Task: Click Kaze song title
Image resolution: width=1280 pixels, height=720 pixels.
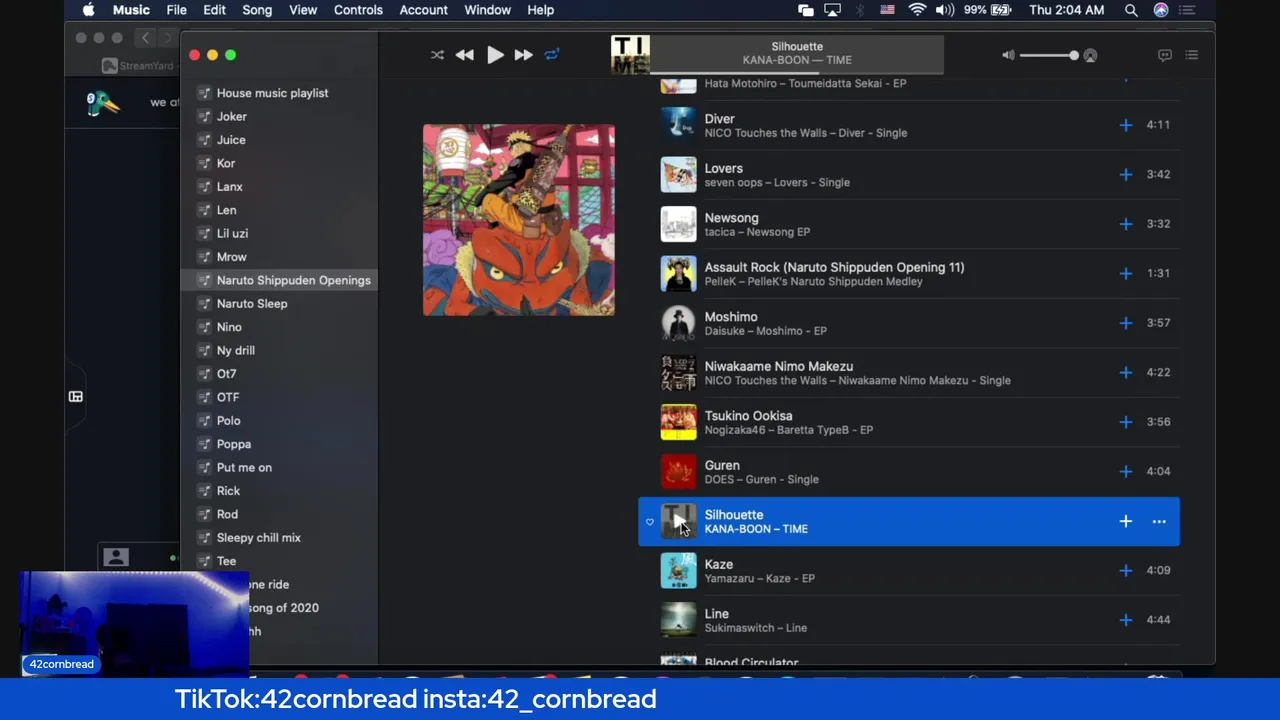Action: point(719,564)
